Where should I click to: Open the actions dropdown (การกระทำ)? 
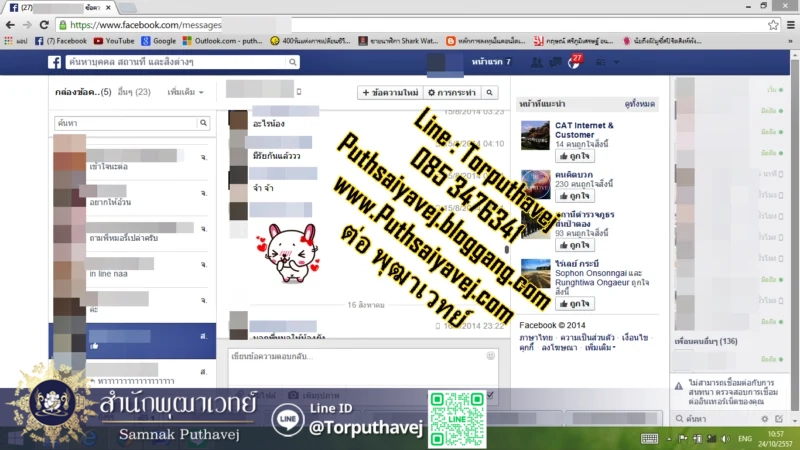449,92
